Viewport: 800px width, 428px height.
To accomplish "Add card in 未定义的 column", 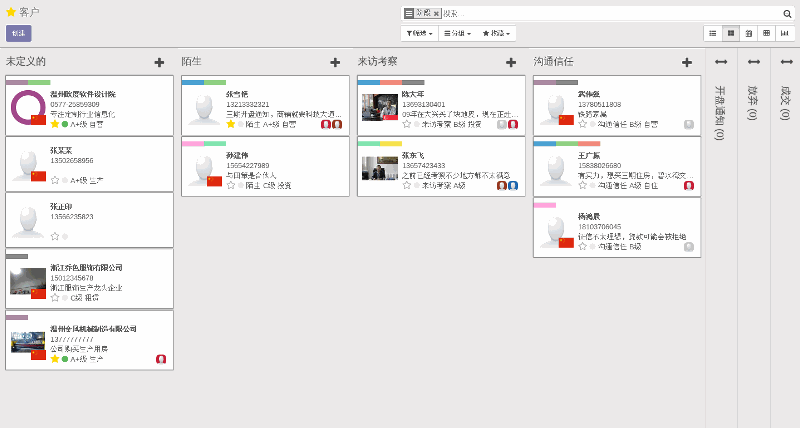I will click(159, 62).
